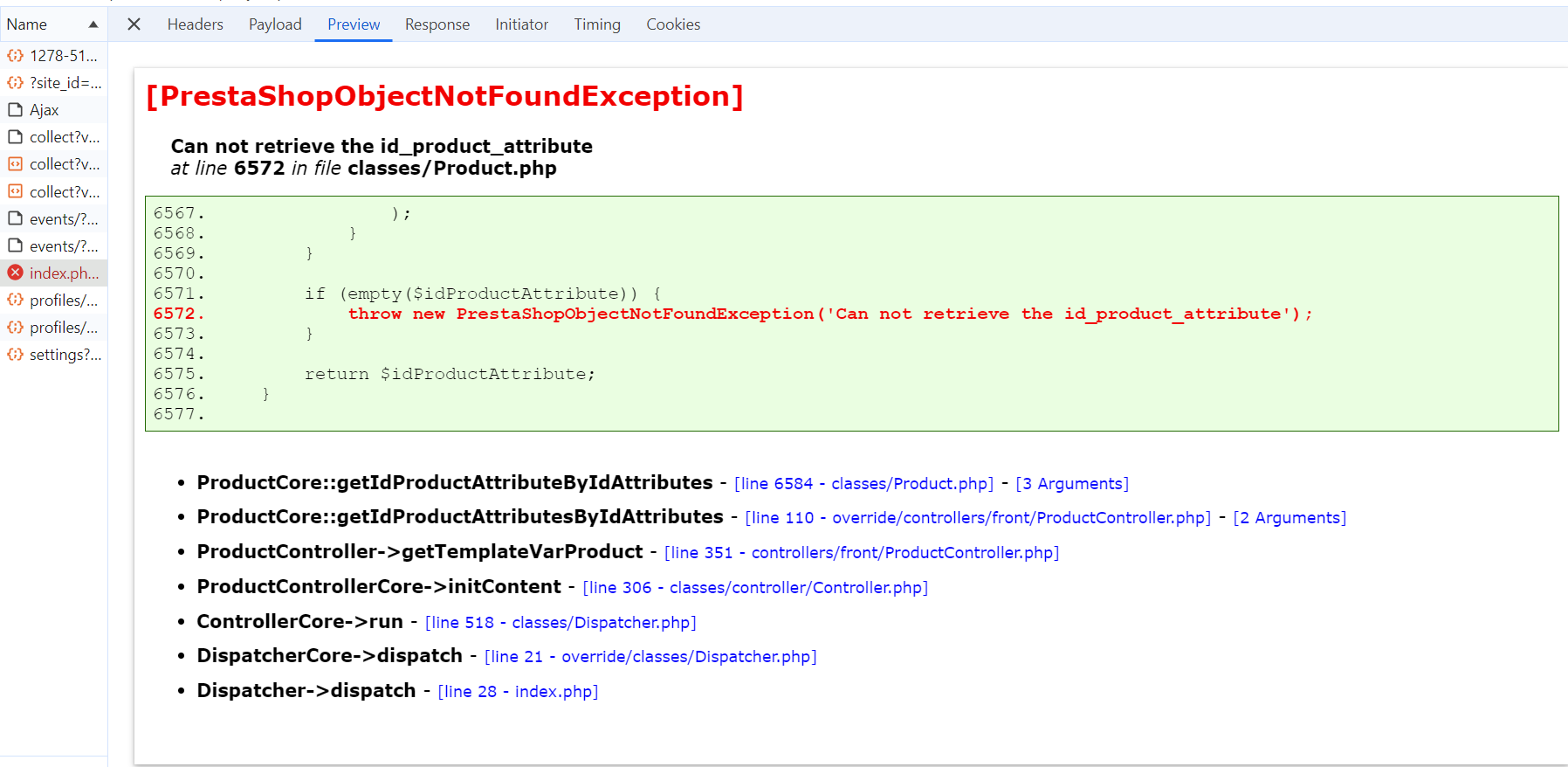The height and width of the screenshot is (767, 1568).
Task: Open link line 28 index.php
Action: [x=518, y=692]
